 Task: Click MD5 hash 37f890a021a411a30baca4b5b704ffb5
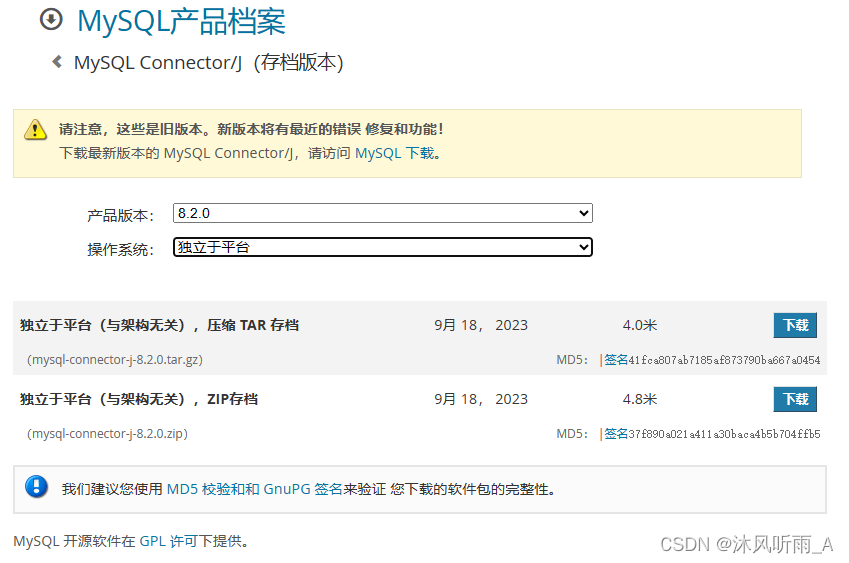pos(724,434)
